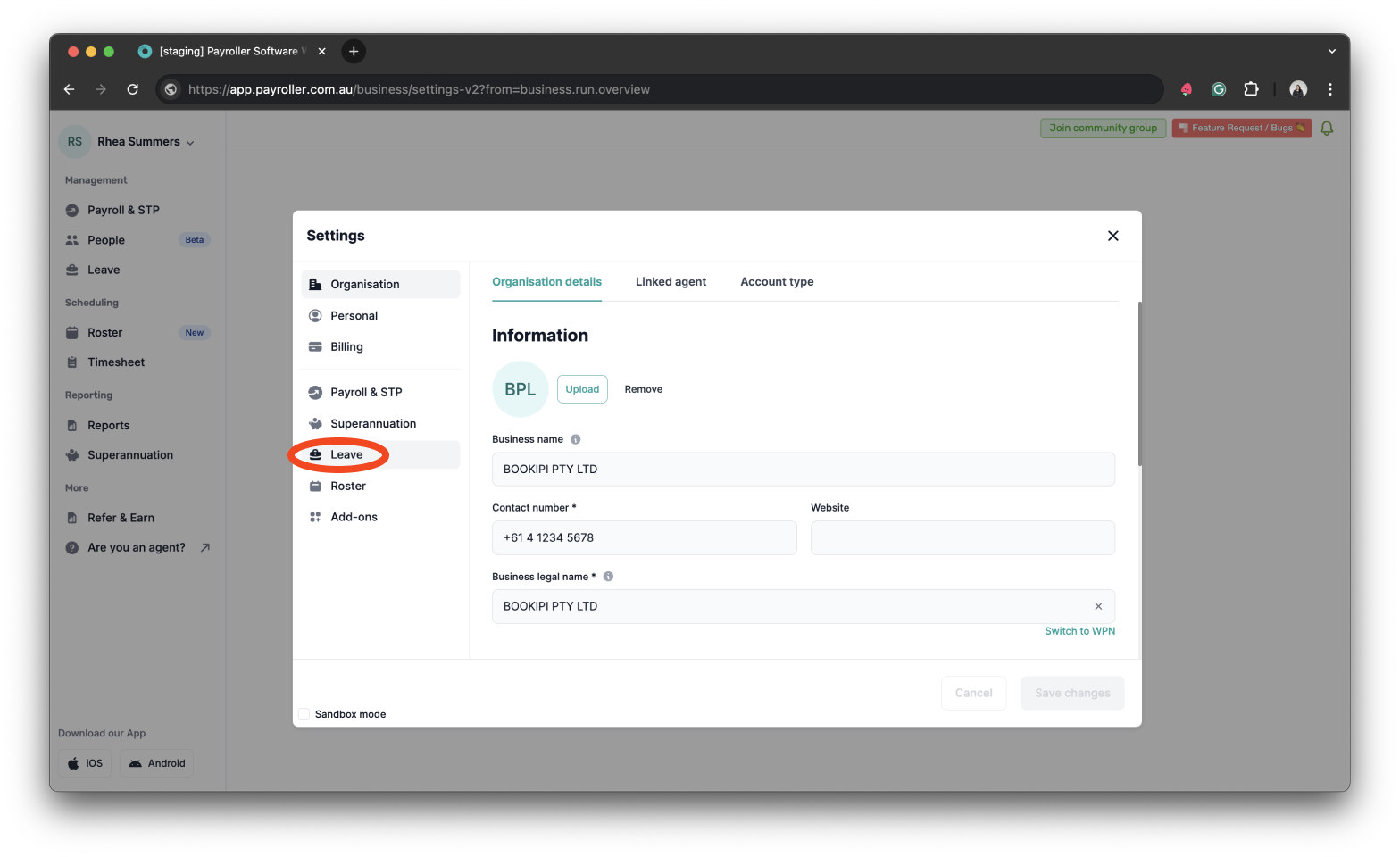Go forward in browser

(x=101, y=89)
